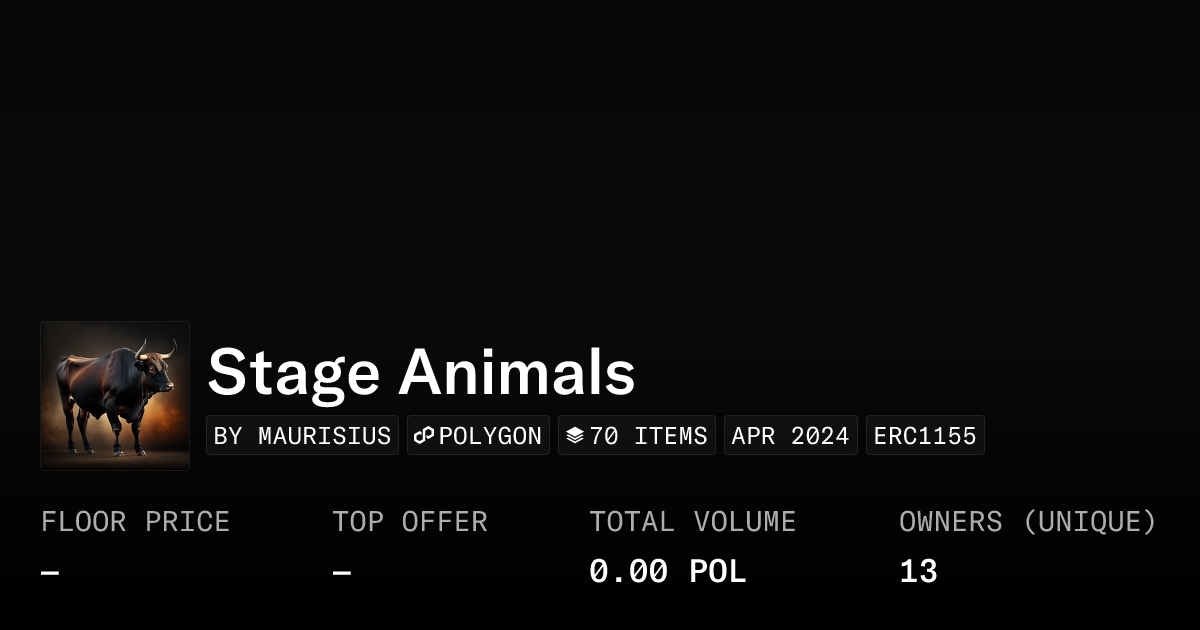This screenshot has width=1200, height=630.
Task: Click the TOTAL VOLUME stat header
Action: click(x=692, y=522)
